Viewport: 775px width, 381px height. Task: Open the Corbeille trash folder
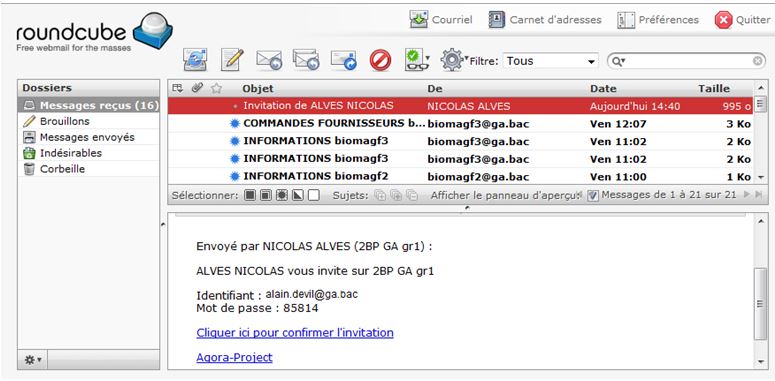pos(89,169)
